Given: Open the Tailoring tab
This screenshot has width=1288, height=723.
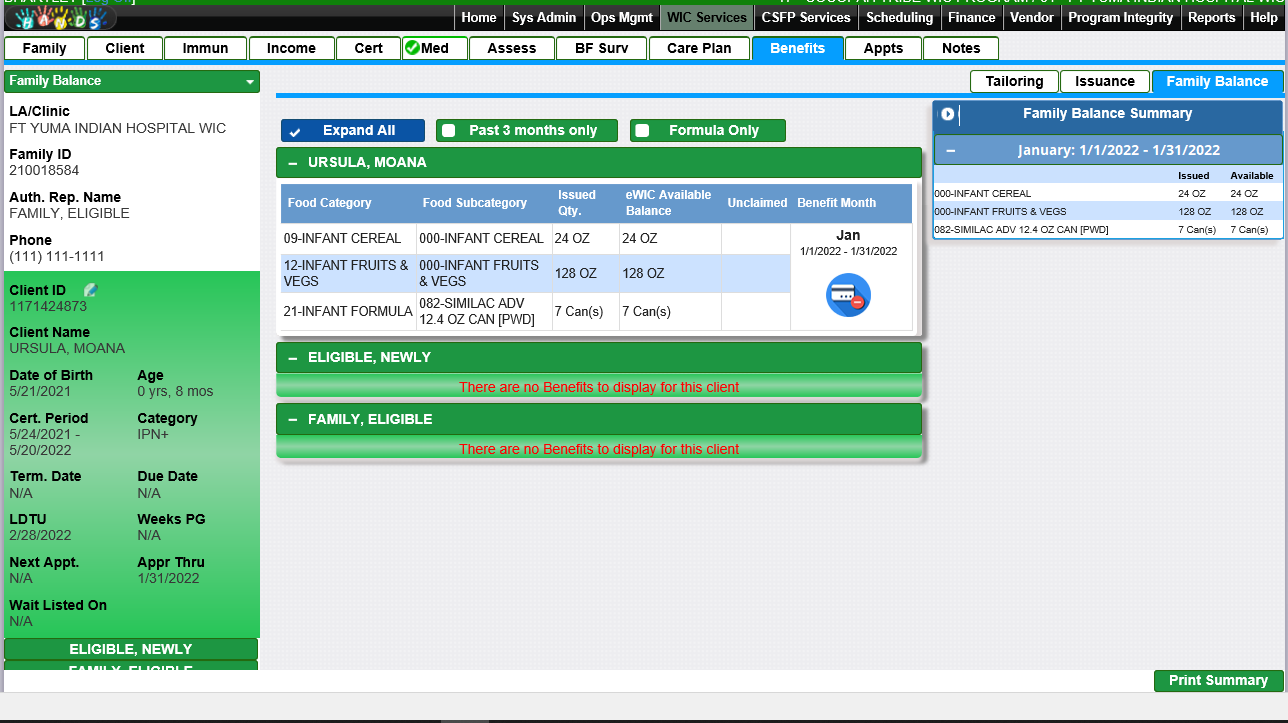Looking at the screenshot, I should tap(1014, 82).
